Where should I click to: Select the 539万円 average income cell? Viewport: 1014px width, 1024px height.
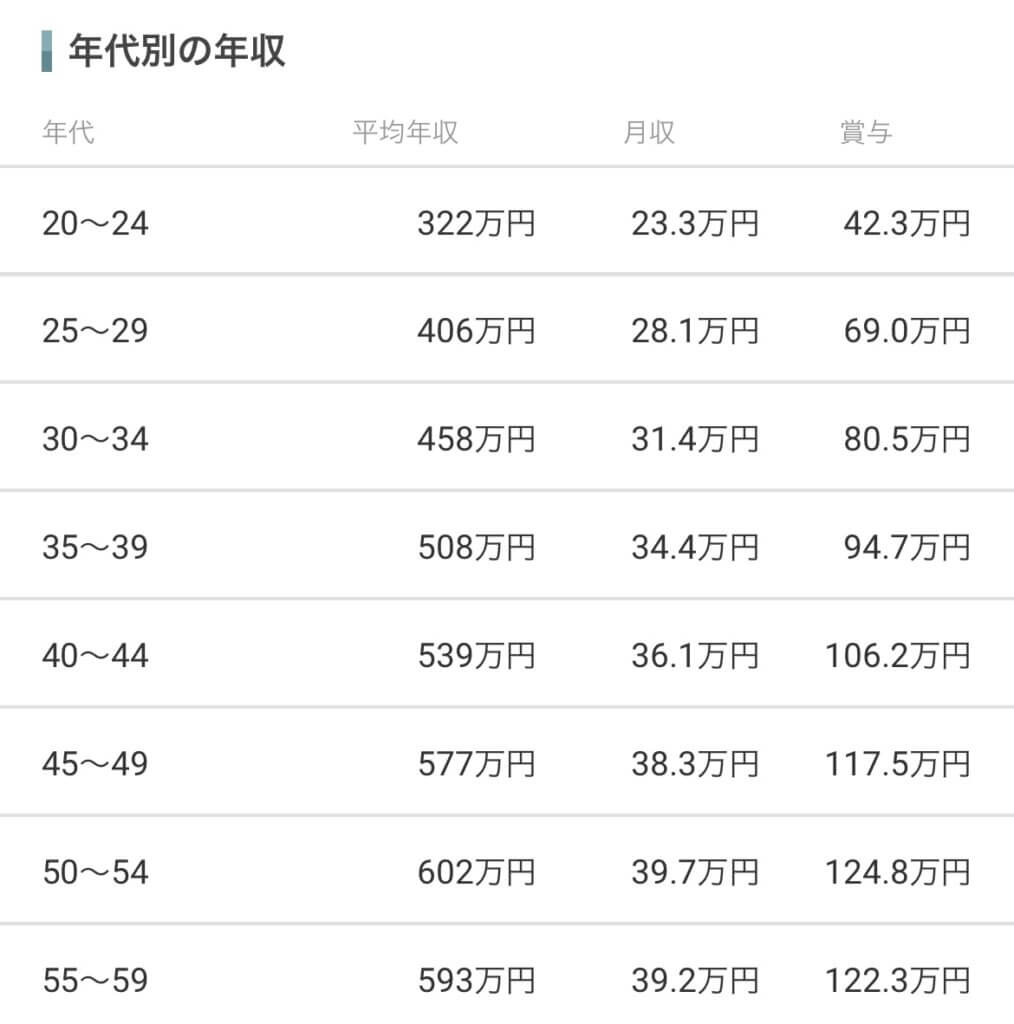click(476, 656)
